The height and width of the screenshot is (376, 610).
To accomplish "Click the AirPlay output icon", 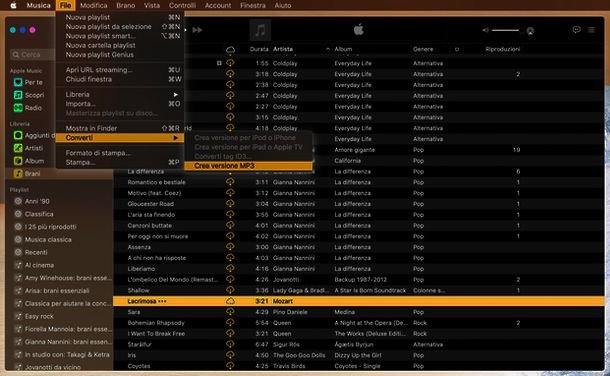I will [x=530, y=31].
